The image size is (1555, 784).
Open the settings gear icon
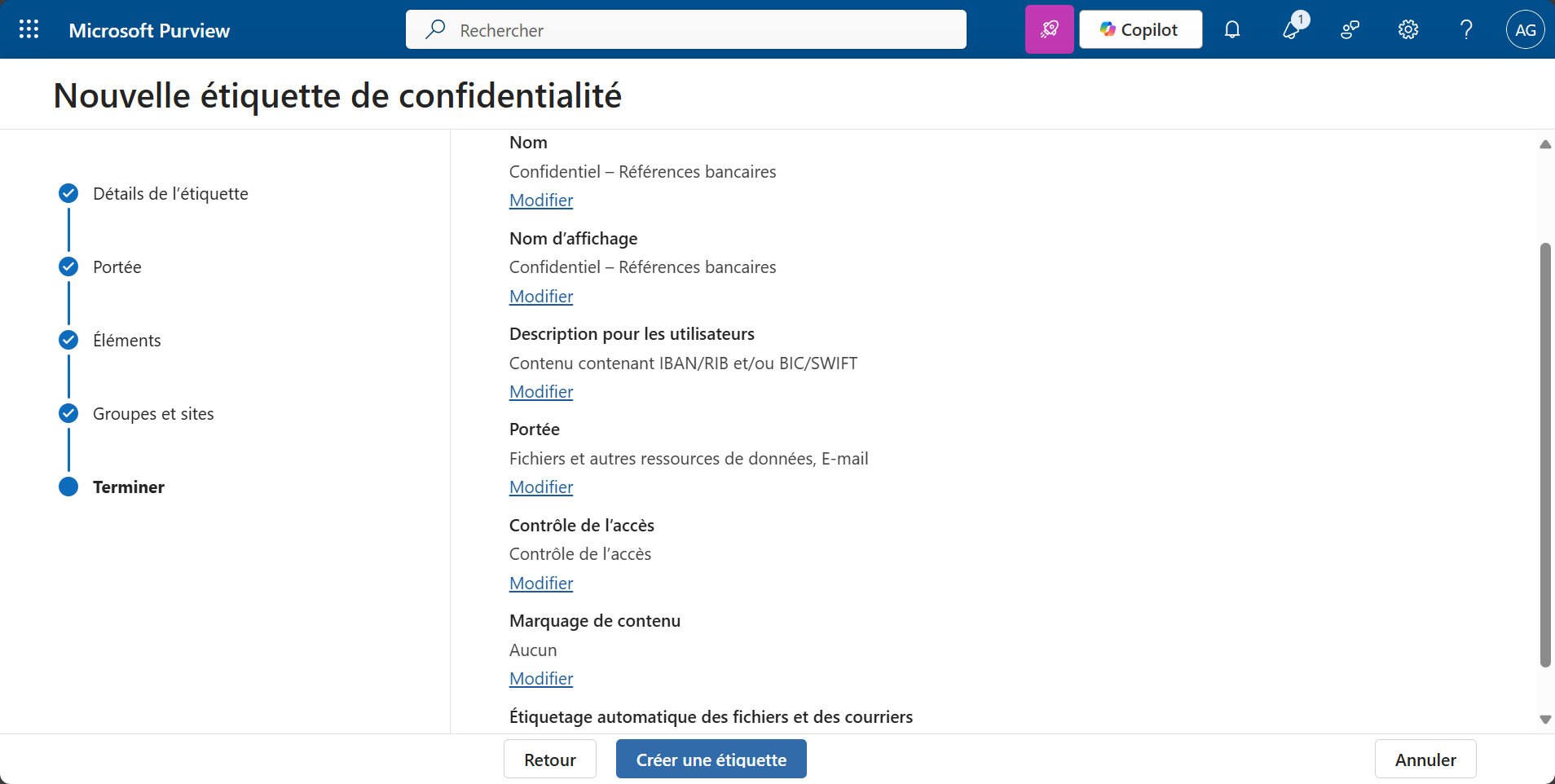pyautogui.click(x=1407, y=30)
